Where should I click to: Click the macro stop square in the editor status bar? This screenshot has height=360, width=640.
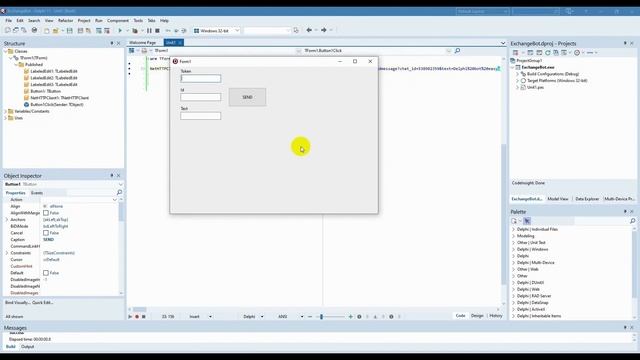pyautogui.click(x=143, y=316)
